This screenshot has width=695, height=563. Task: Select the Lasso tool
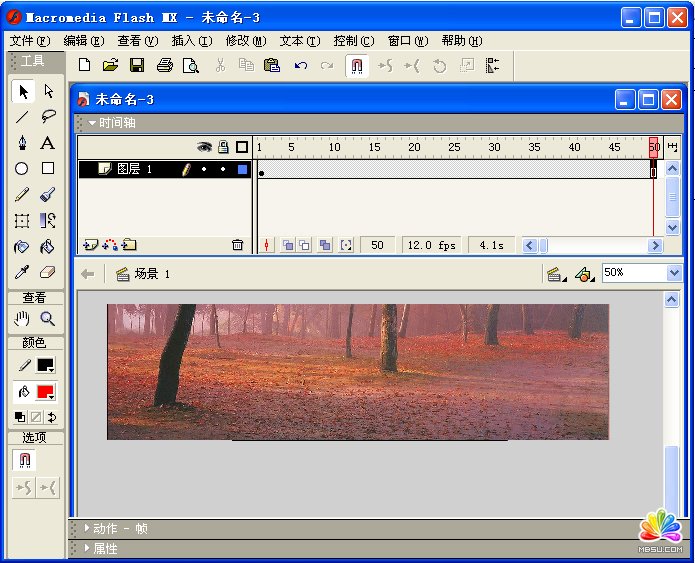(x=47, y=117)
